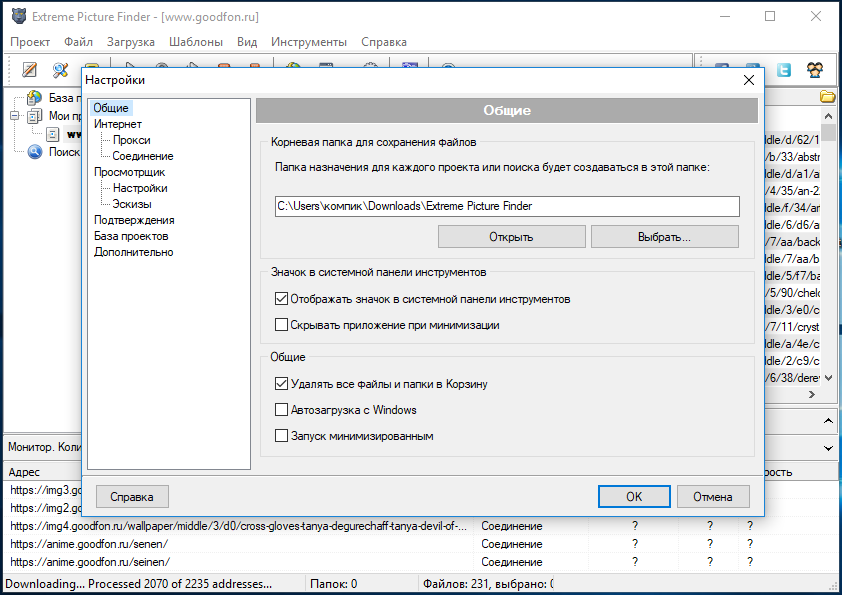Select Интернет in the settings tree
This screenshot has width=842, height=595.
(x=118, y=124)
